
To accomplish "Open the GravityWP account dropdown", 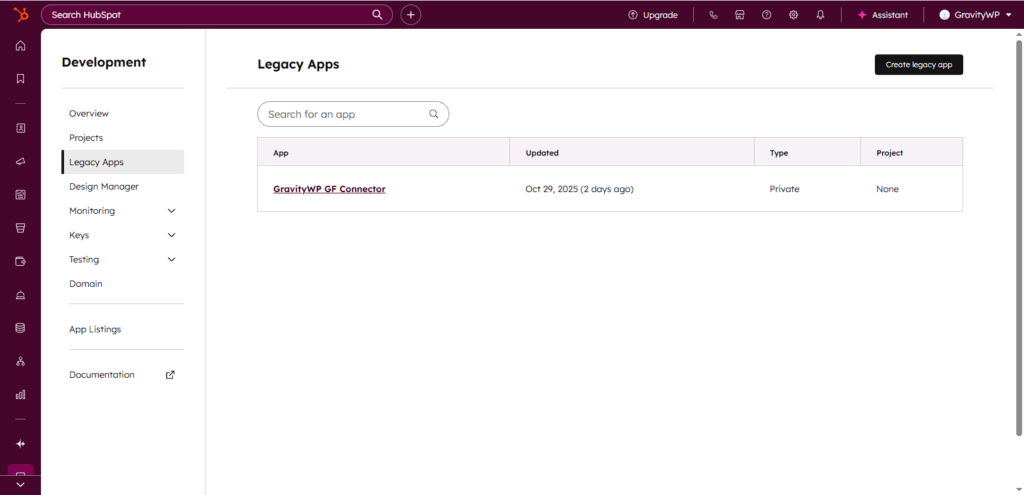I will tap(974, 15).
